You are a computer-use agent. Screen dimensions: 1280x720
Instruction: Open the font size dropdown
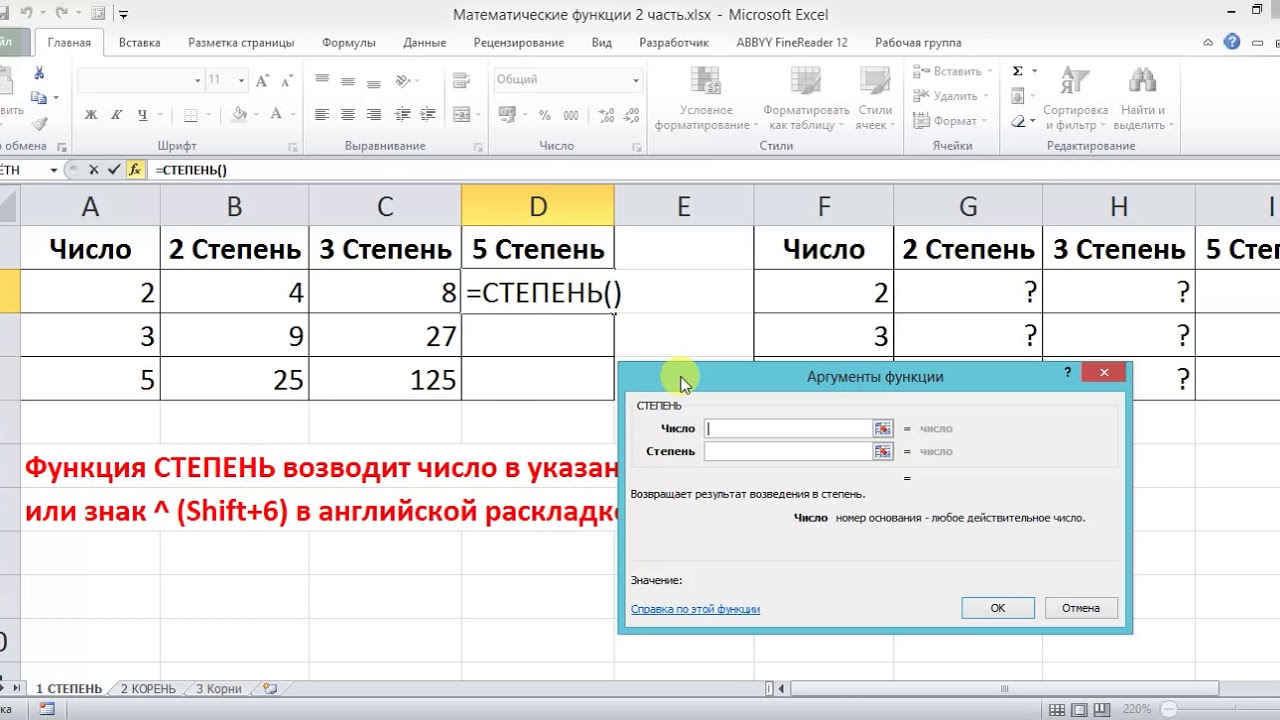241,81
